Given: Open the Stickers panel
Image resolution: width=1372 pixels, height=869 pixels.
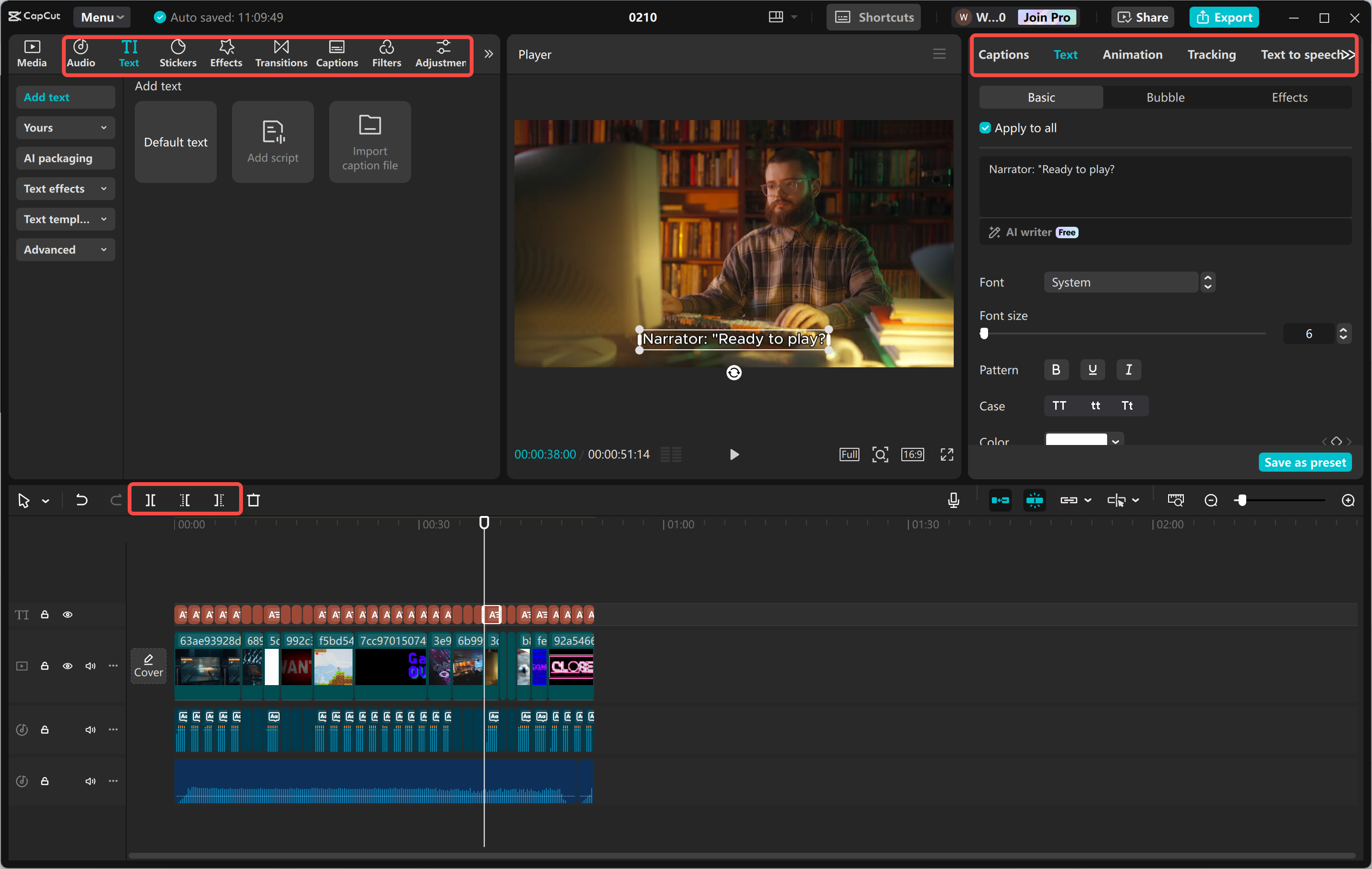Looking at the screenshot, I should pos(178,53).
